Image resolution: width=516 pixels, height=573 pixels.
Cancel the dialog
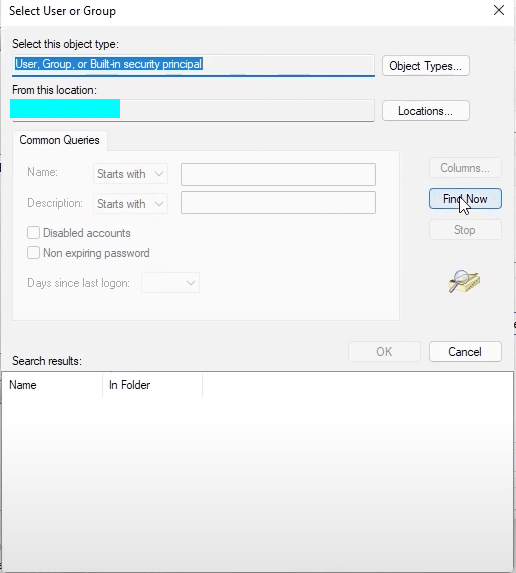(465, 352)
